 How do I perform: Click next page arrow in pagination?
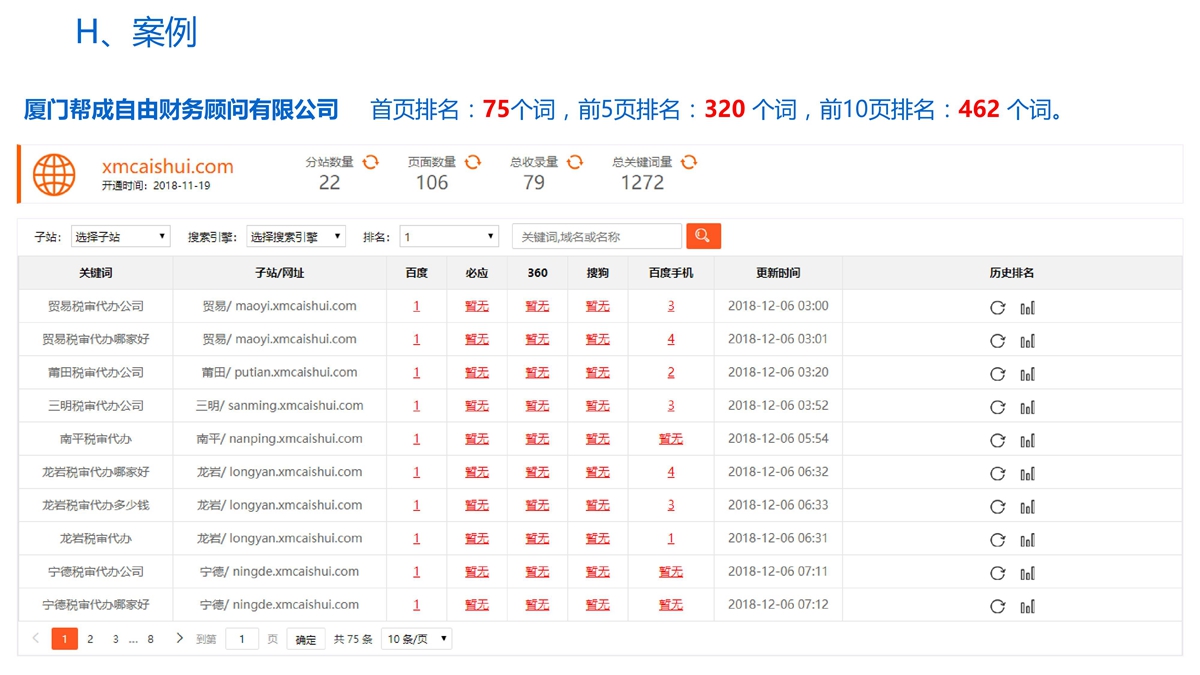pyautogui.click(x=179, y=638)
